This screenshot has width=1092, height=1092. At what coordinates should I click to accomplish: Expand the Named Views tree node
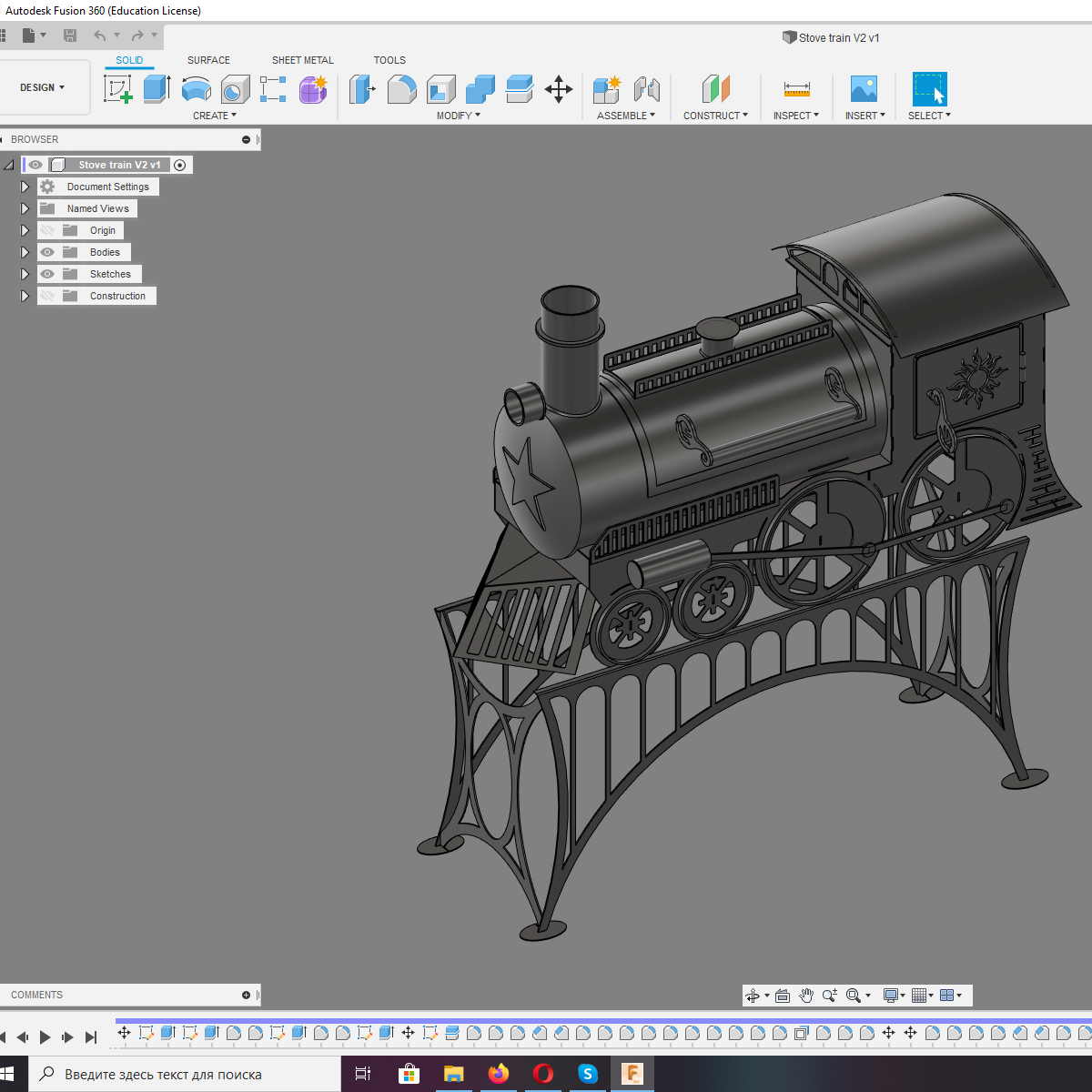pyautogui.click(x=25, y=208)
